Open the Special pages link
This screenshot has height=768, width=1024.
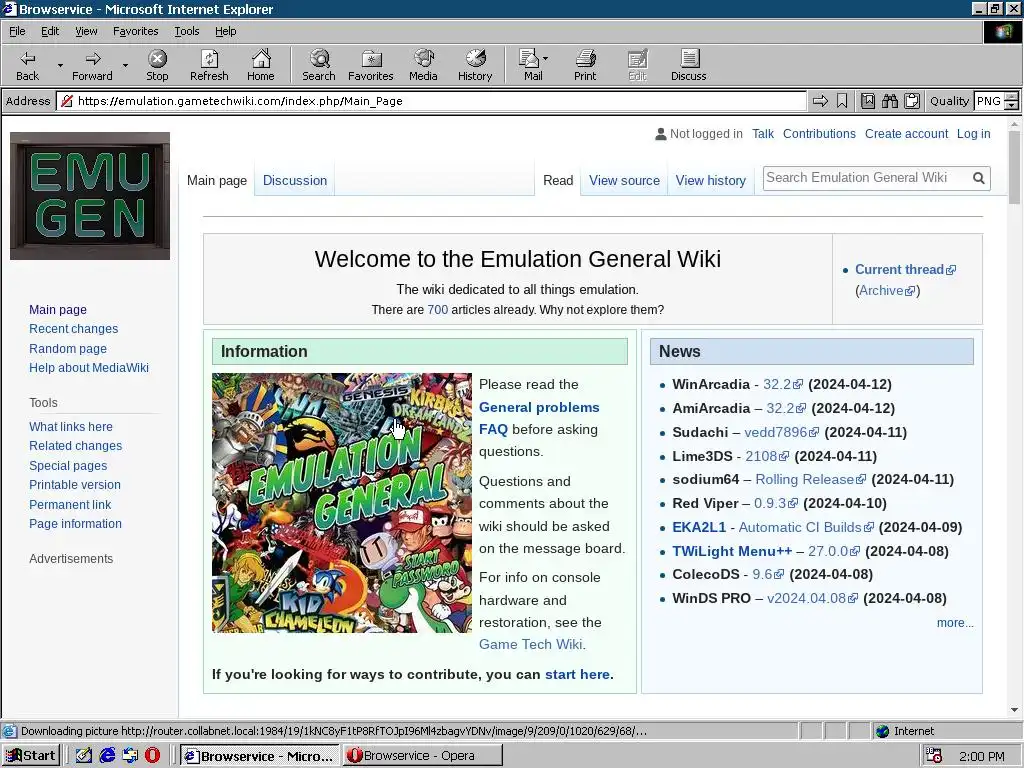click(x=68, y=465)
